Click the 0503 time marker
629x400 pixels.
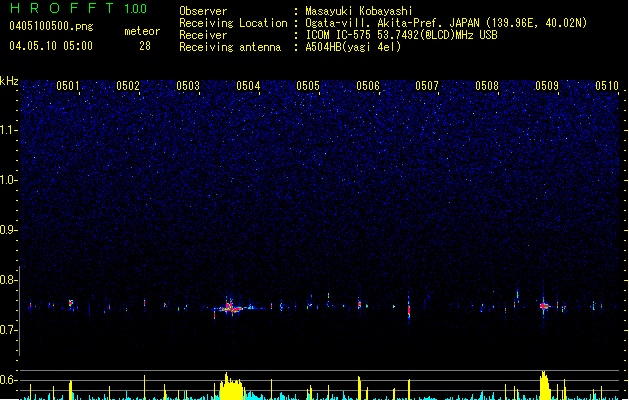pyautogui.click(x=188, y=86)
